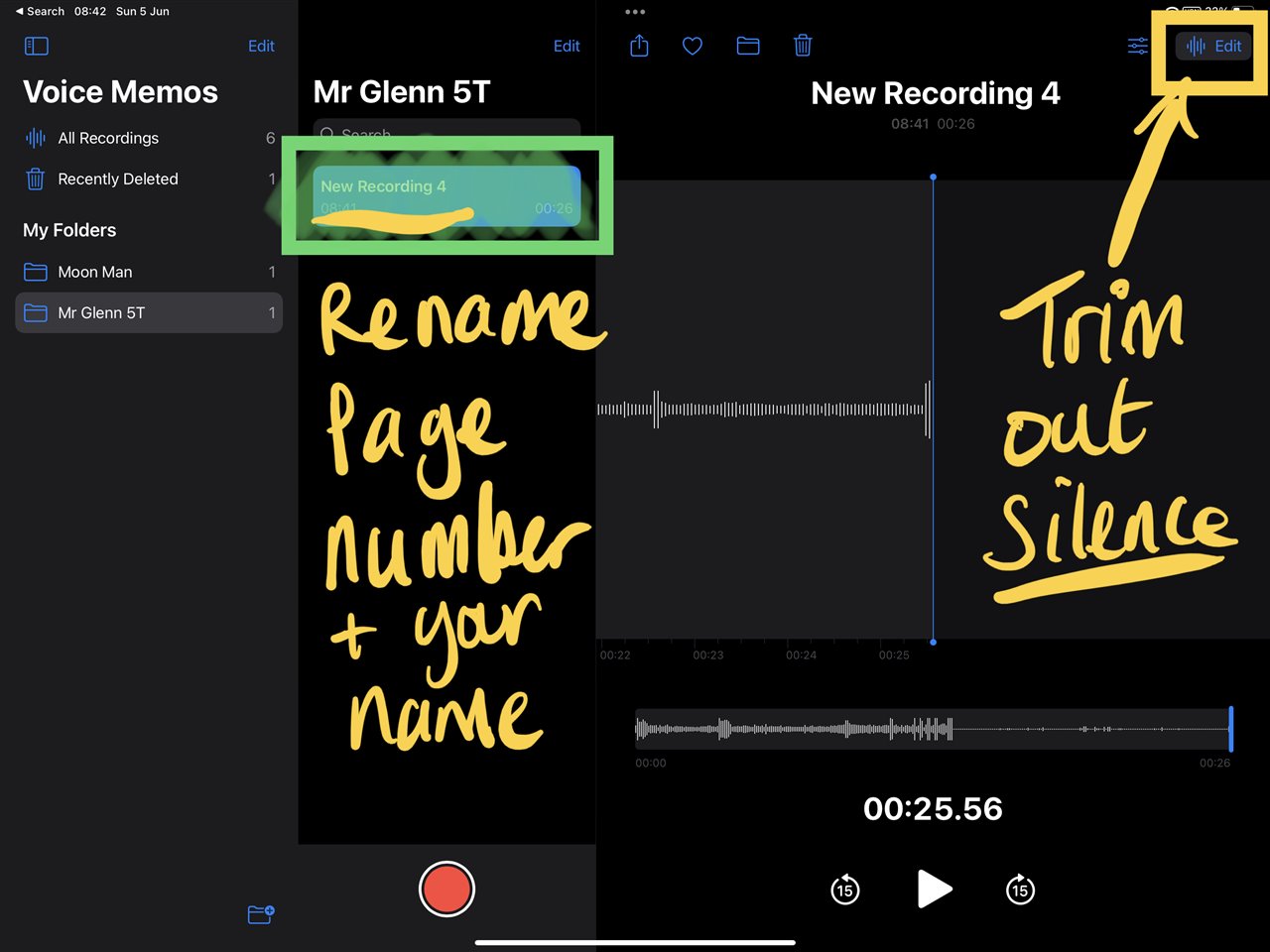
Task: Tap the All Recordings waveform icon
Action: coord(36,138)
